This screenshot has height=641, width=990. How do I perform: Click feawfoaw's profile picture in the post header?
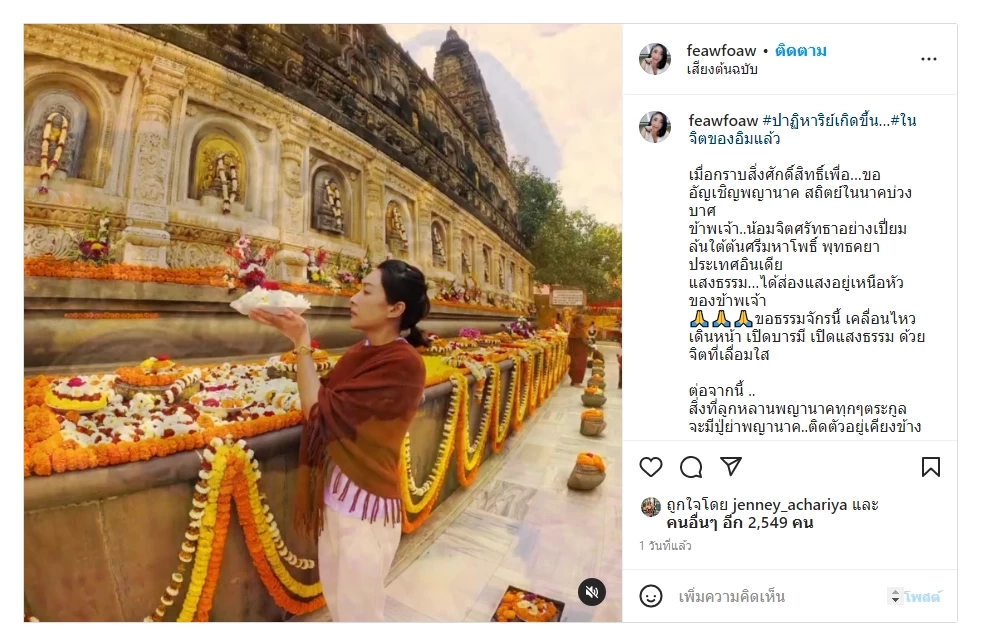[x=656, y=59]
